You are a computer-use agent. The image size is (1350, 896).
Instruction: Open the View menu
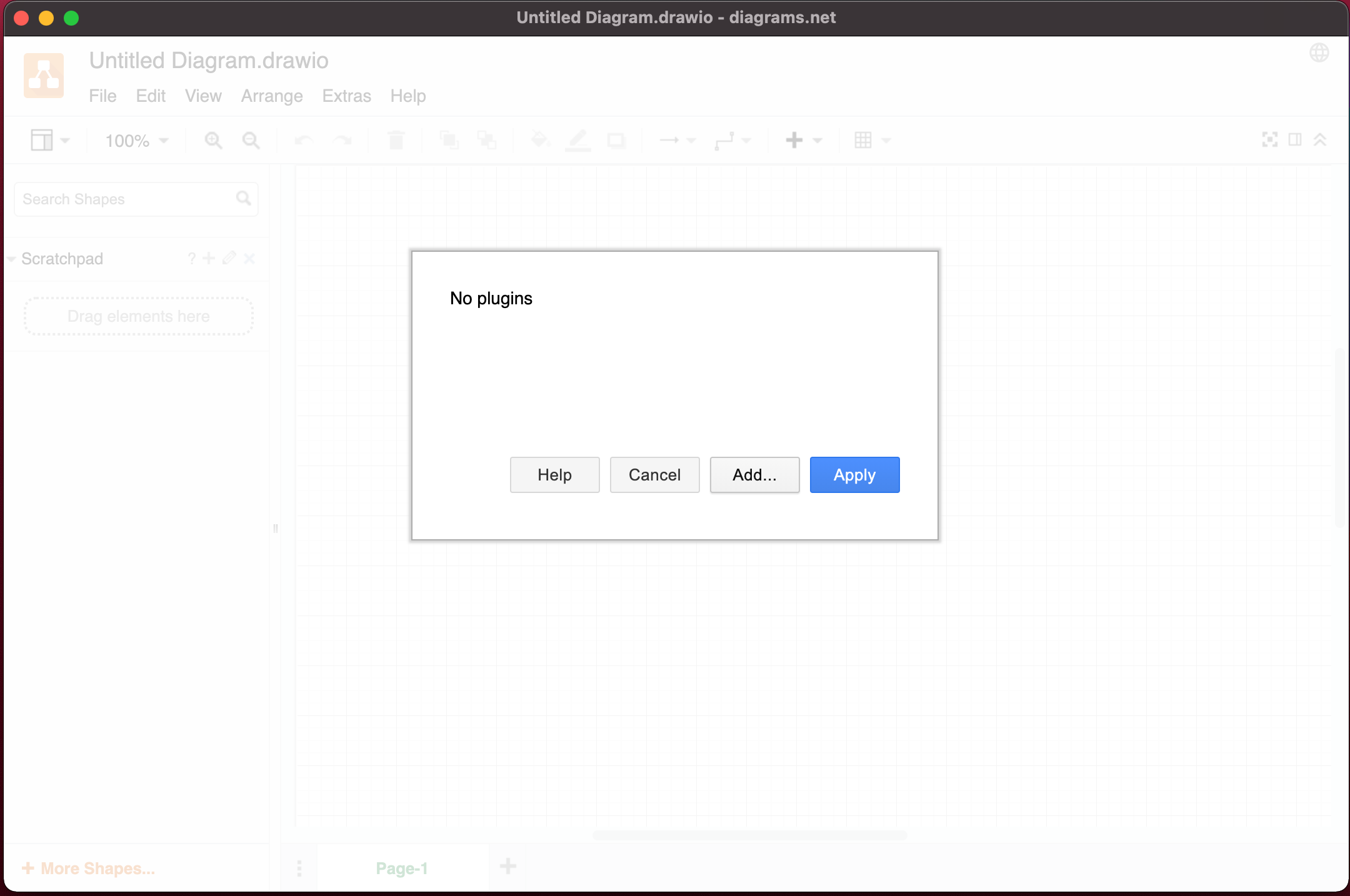click(203, 96)
